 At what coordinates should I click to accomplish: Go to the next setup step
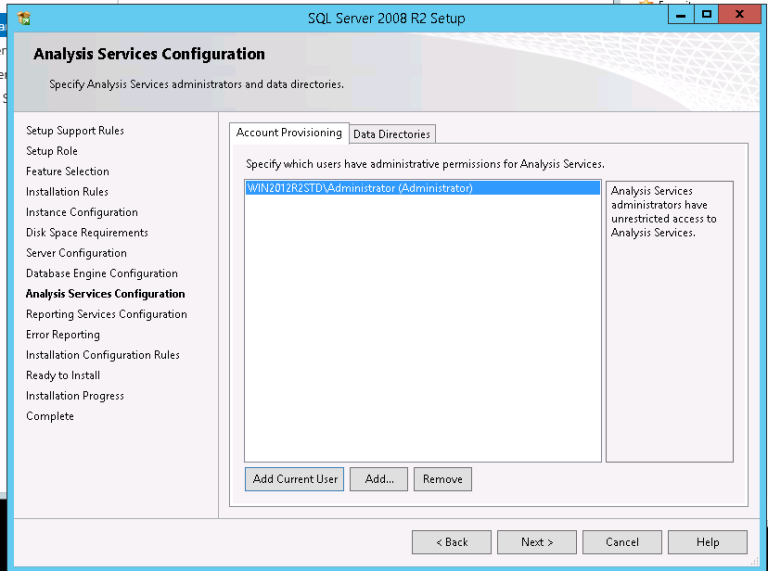coord(537,542)
